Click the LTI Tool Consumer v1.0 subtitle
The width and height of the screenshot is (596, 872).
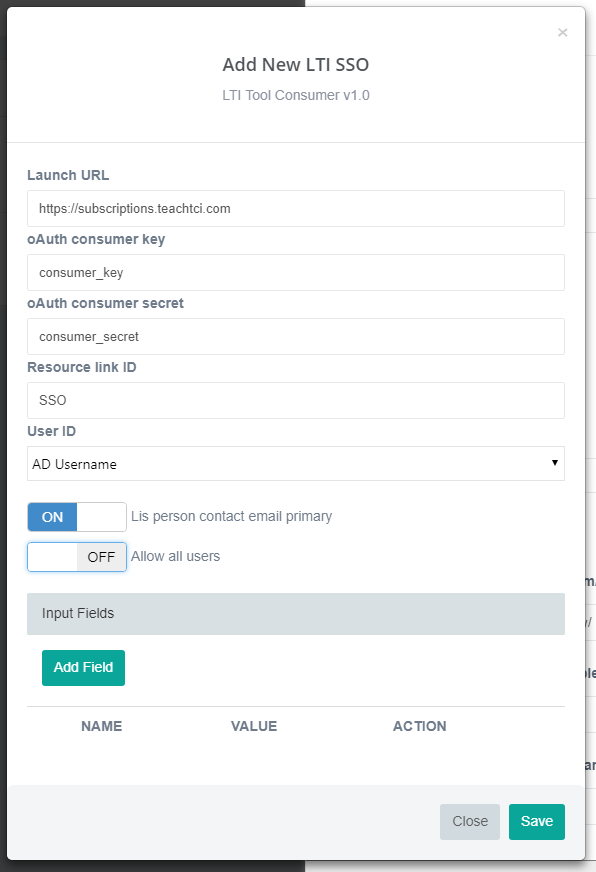295,94
